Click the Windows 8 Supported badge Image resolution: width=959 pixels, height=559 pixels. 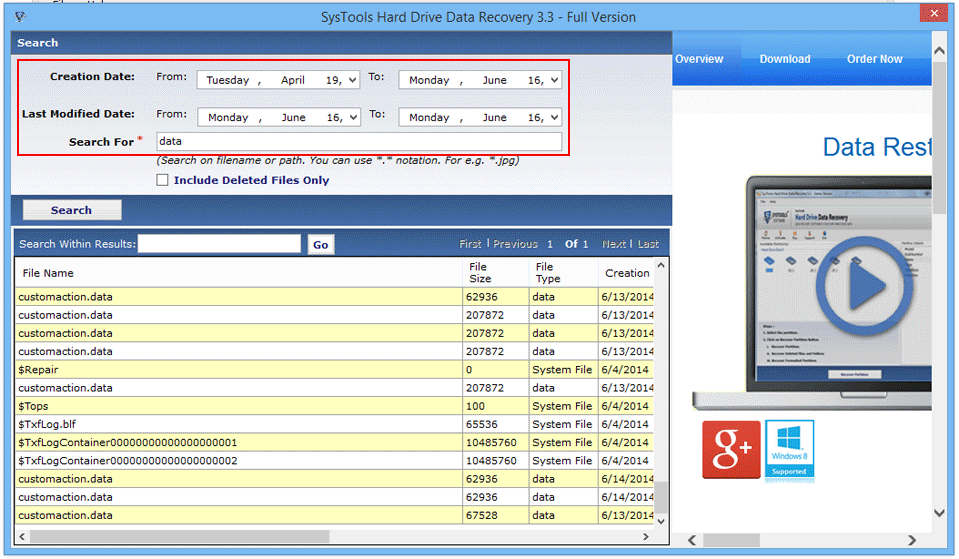pyautogui.click(x=789, y=450)
